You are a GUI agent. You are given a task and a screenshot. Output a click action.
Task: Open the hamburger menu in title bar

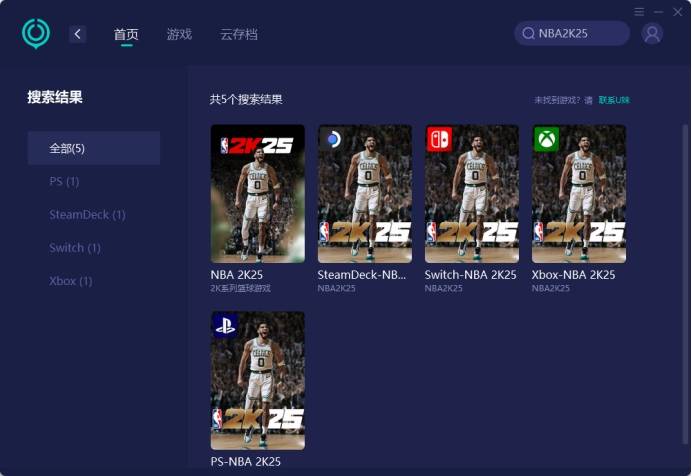639,11
